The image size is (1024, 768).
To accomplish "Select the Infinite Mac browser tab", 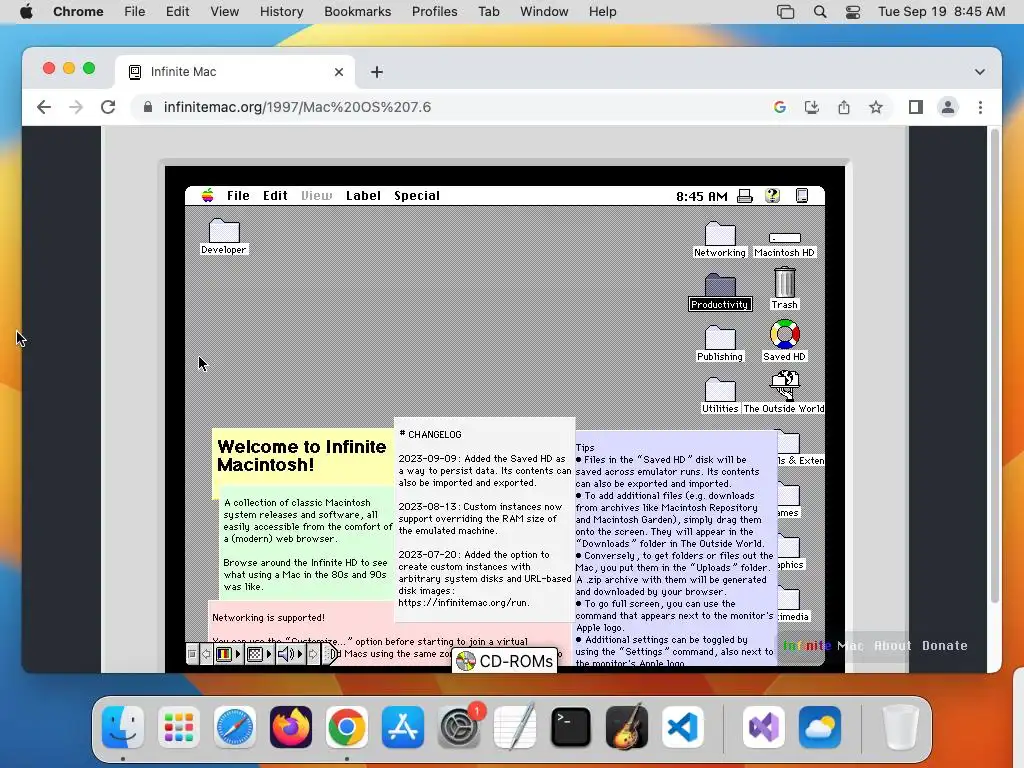I will coord(235,72).
